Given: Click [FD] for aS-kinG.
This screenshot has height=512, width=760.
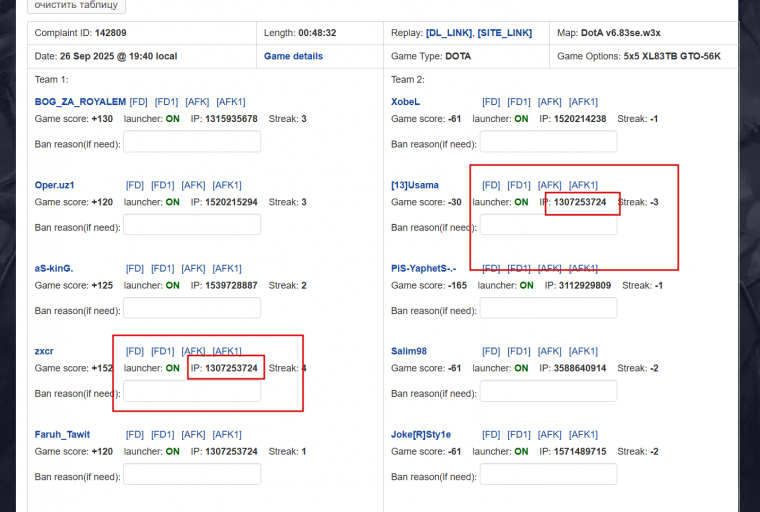Looking at the screenshot, I should [x=135, y=269].
